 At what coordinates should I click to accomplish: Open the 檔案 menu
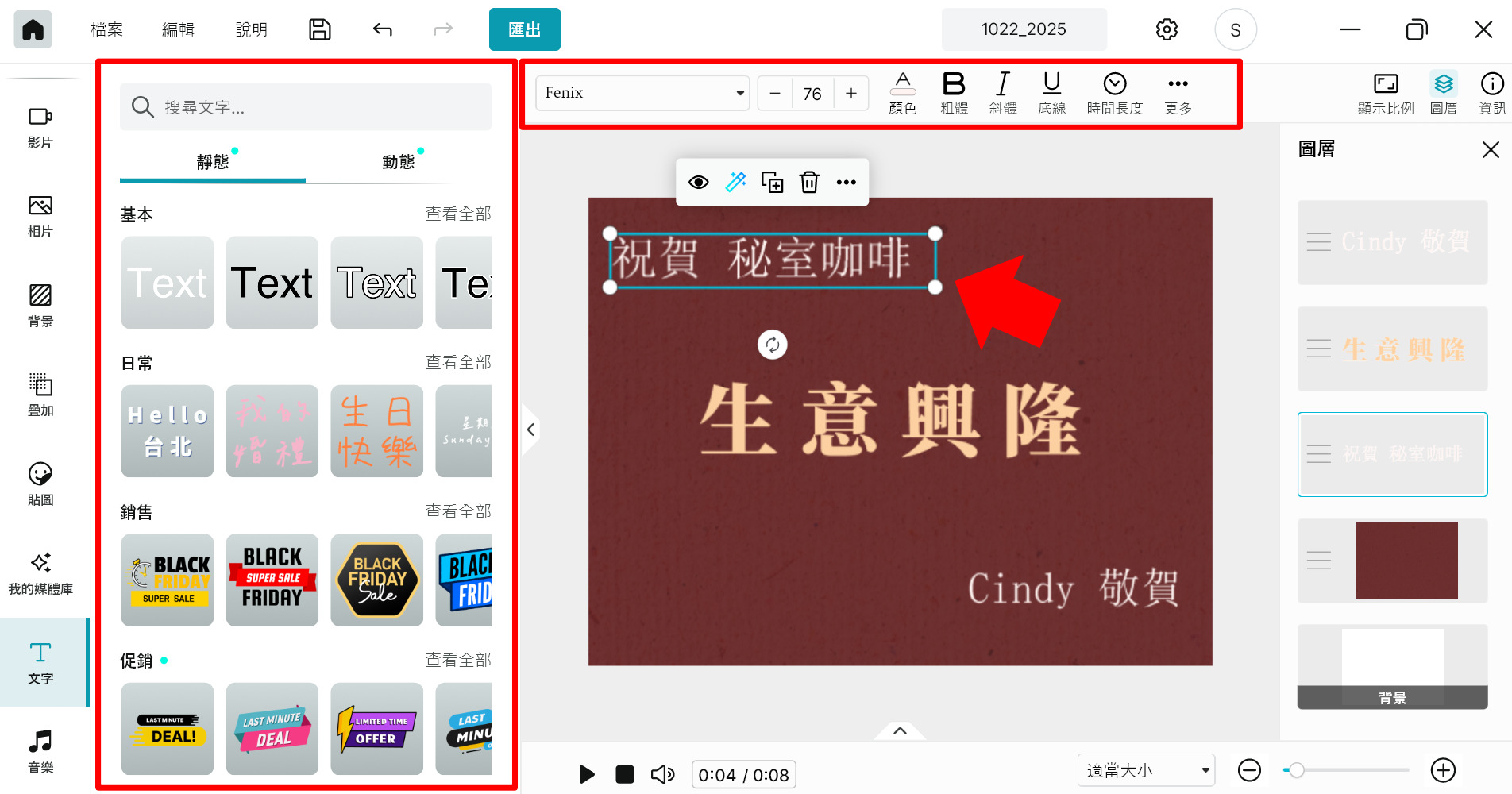[x=106, y=29]
